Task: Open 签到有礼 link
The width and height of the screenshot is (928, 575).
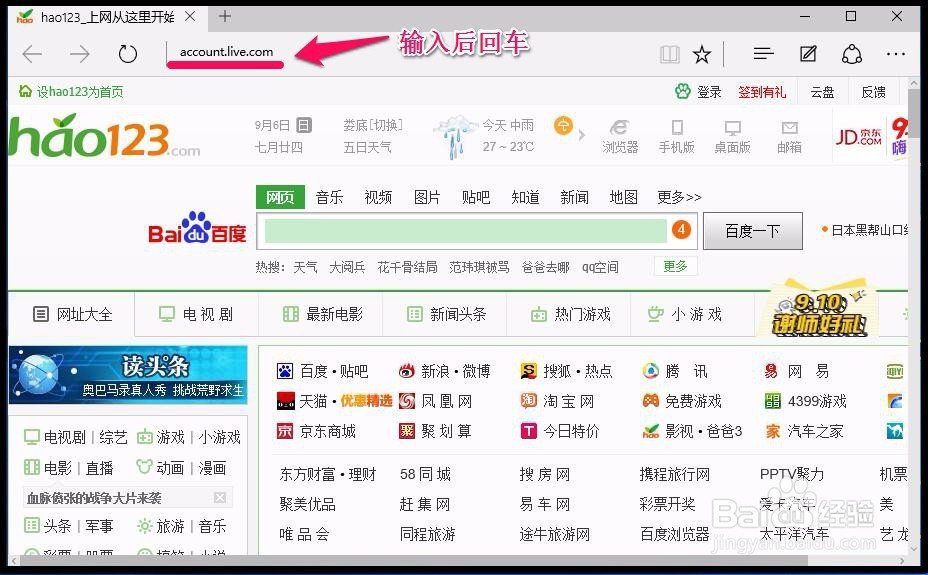Action: 762,92
